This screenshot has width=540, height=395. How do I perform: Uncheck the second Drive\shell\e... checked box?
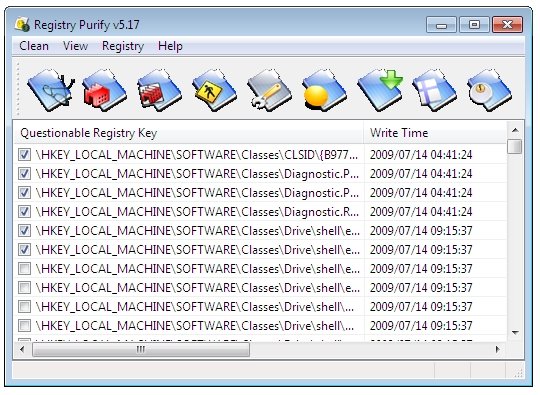[x=24, y=249]
